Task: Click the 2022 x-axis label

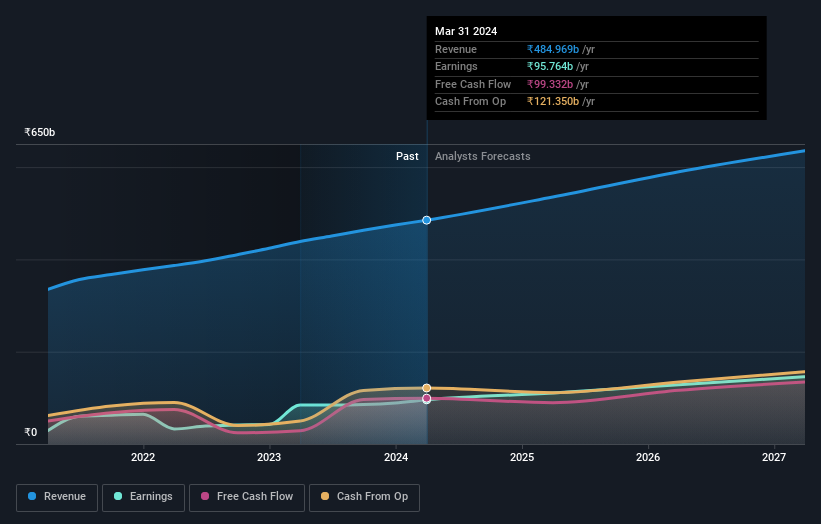Action: click(143, 458)
